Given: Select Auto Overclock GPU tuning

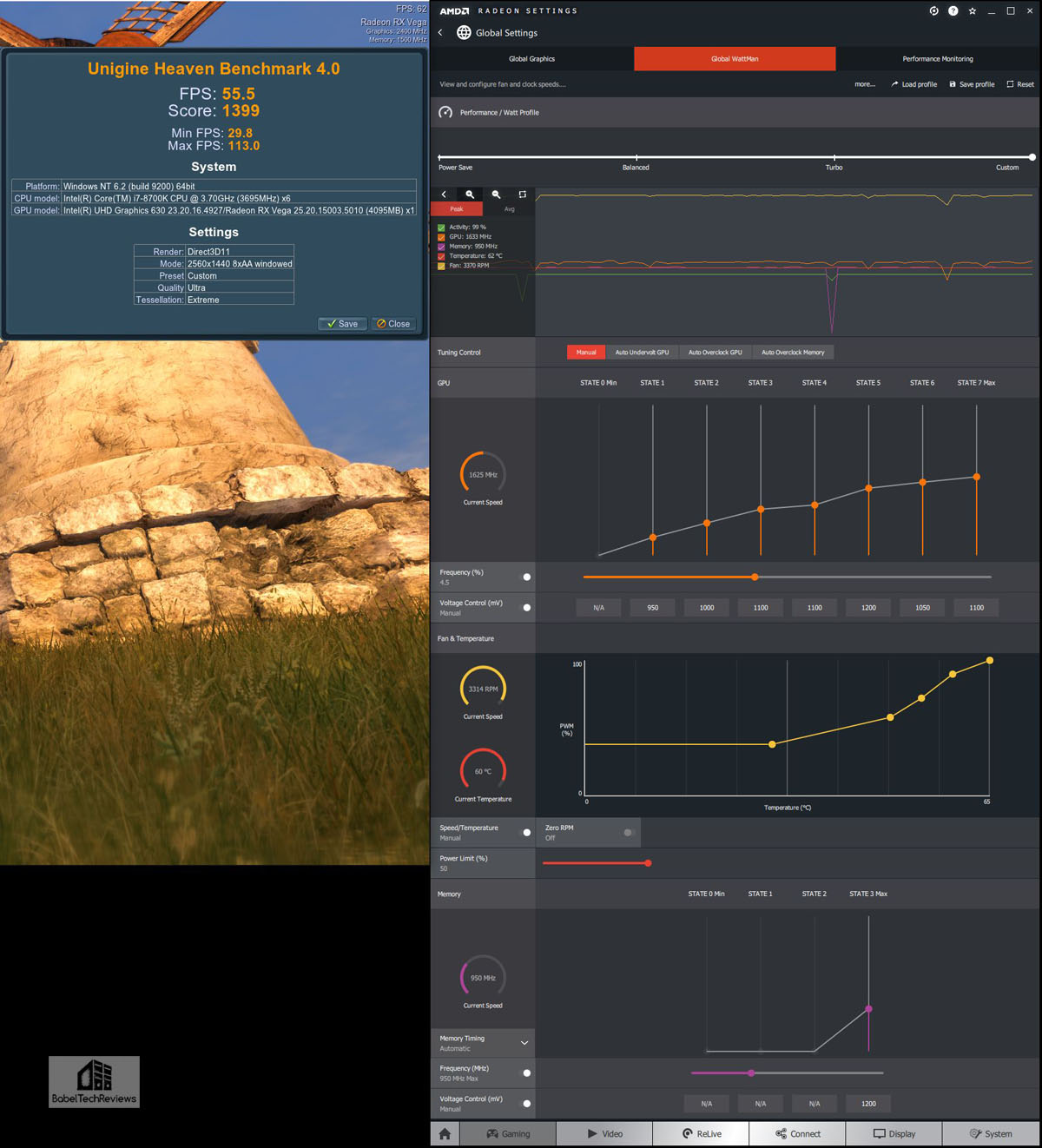Looking at the screenshot, I should (715, 353).
